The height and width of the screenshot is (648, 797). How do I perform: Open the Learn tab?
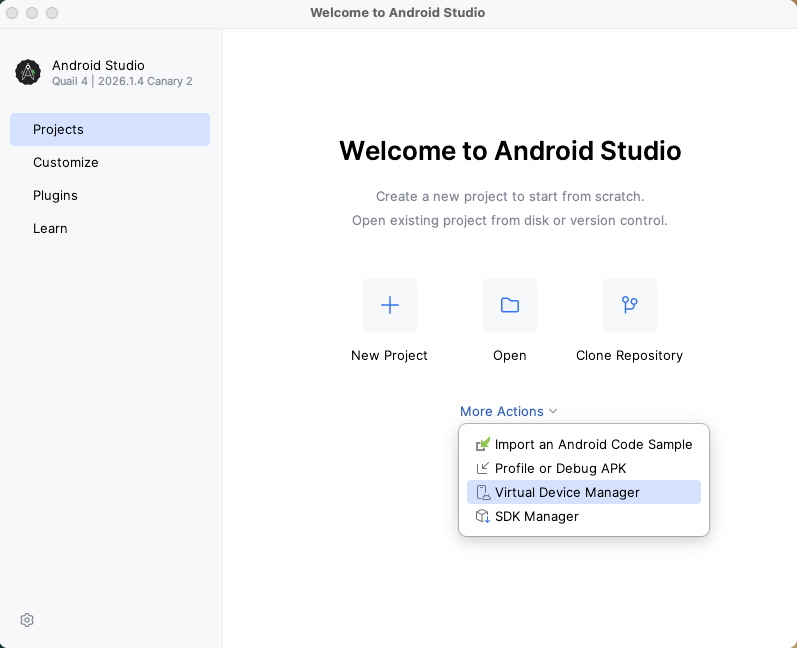pos(110,229)
